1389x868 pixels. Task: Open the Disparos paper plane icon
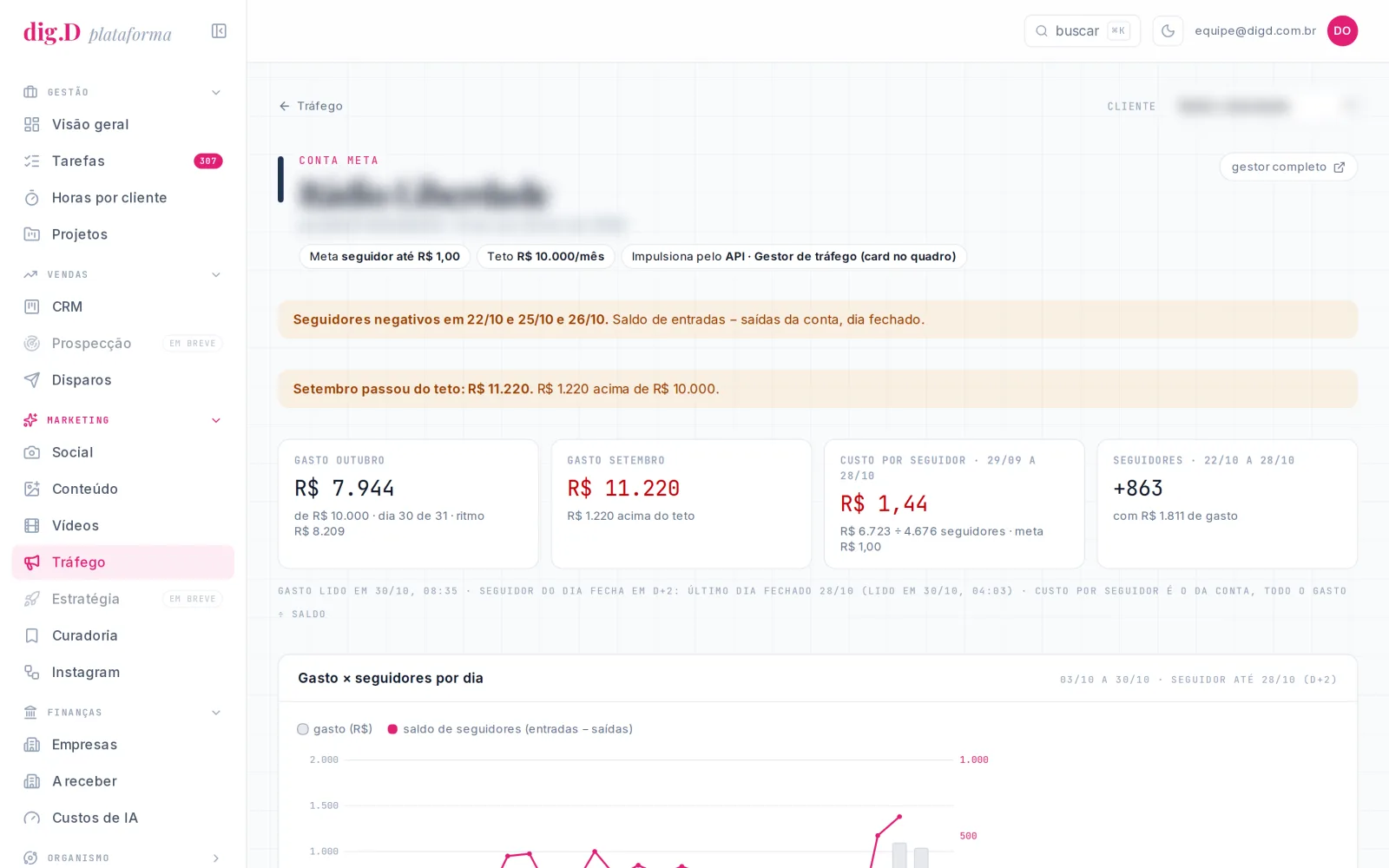click(x=32, y=380)
